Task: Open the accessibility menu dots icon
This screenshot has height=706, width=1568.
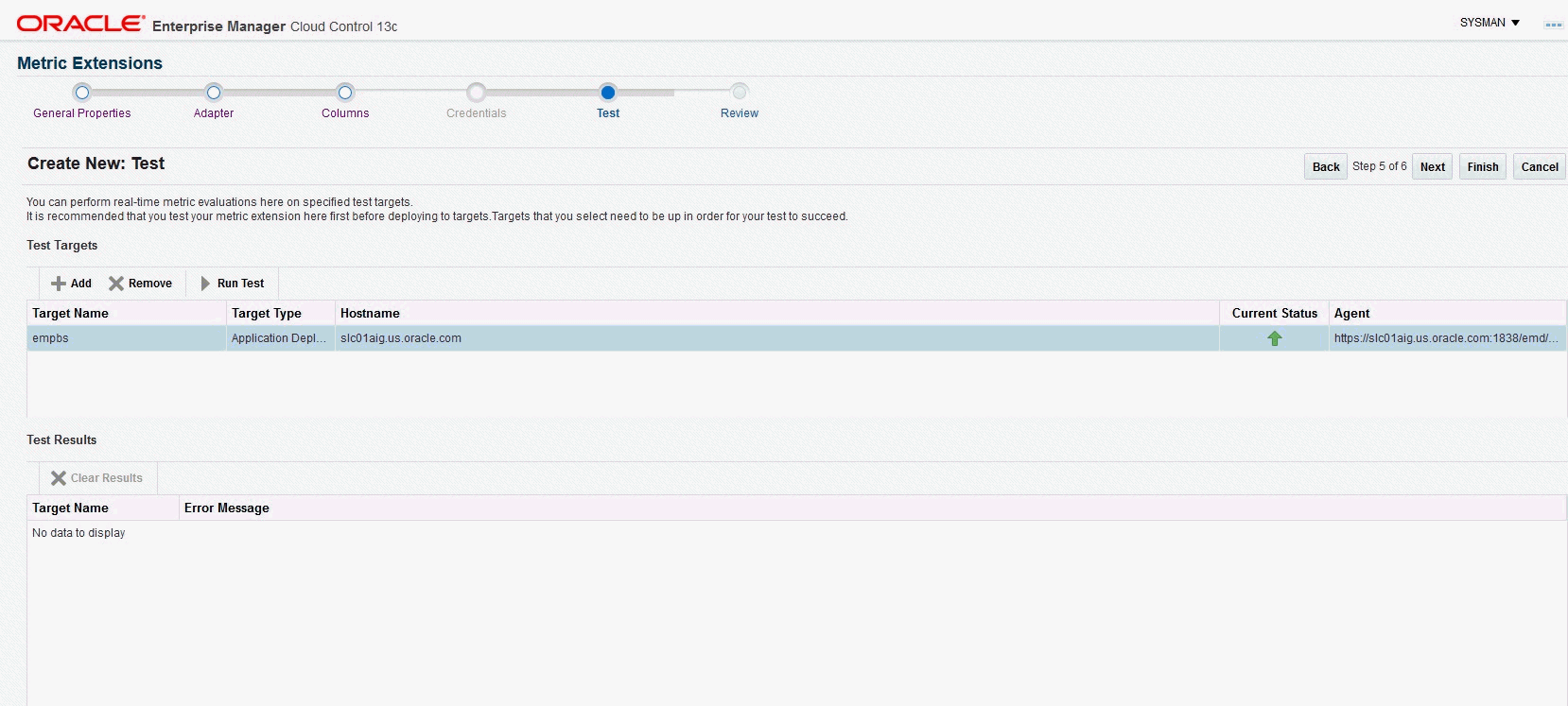Action: click(1553, 25)
